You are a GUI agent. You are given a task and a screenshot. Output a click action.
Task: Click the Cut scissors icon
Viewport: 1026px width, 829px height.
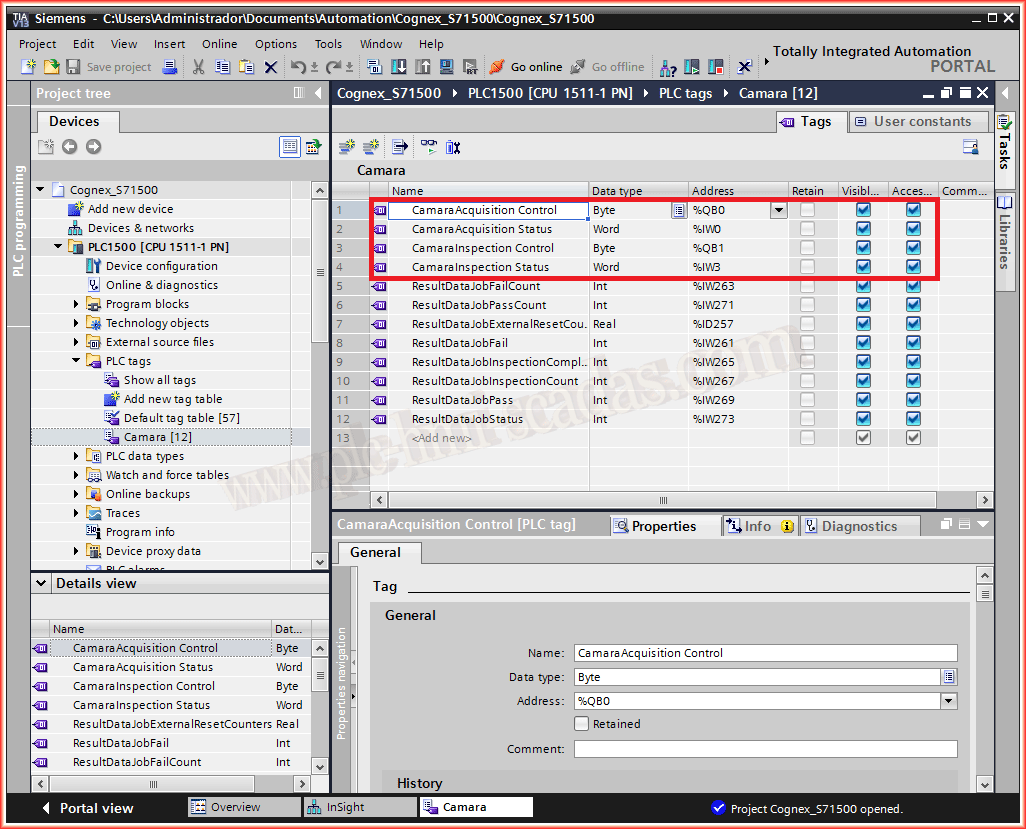(198, 67)
